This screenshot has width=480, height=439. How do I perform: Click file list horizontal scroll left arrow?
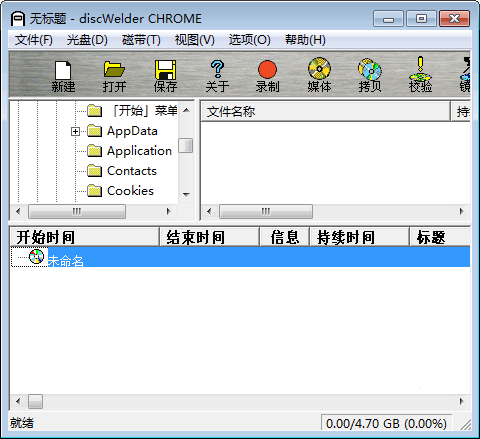[x=209, y=211]
